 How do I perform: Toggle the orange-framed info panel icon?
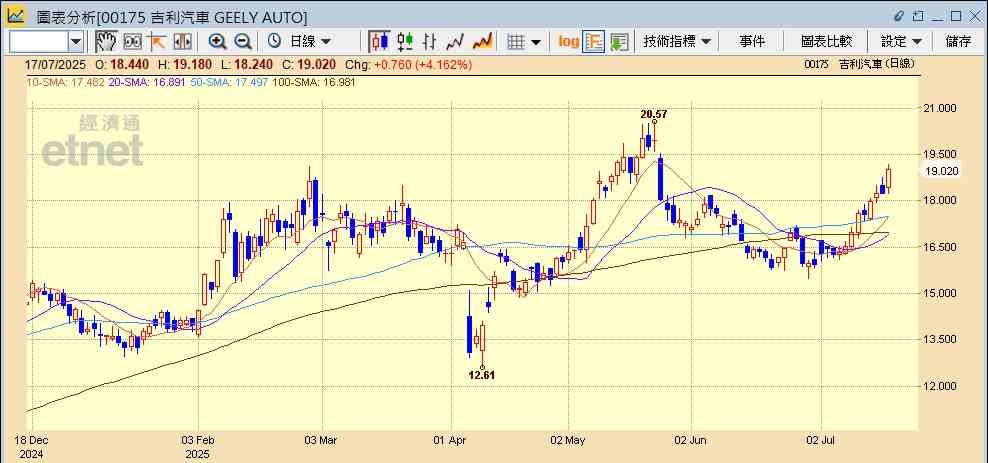click(x=594, y=42)
